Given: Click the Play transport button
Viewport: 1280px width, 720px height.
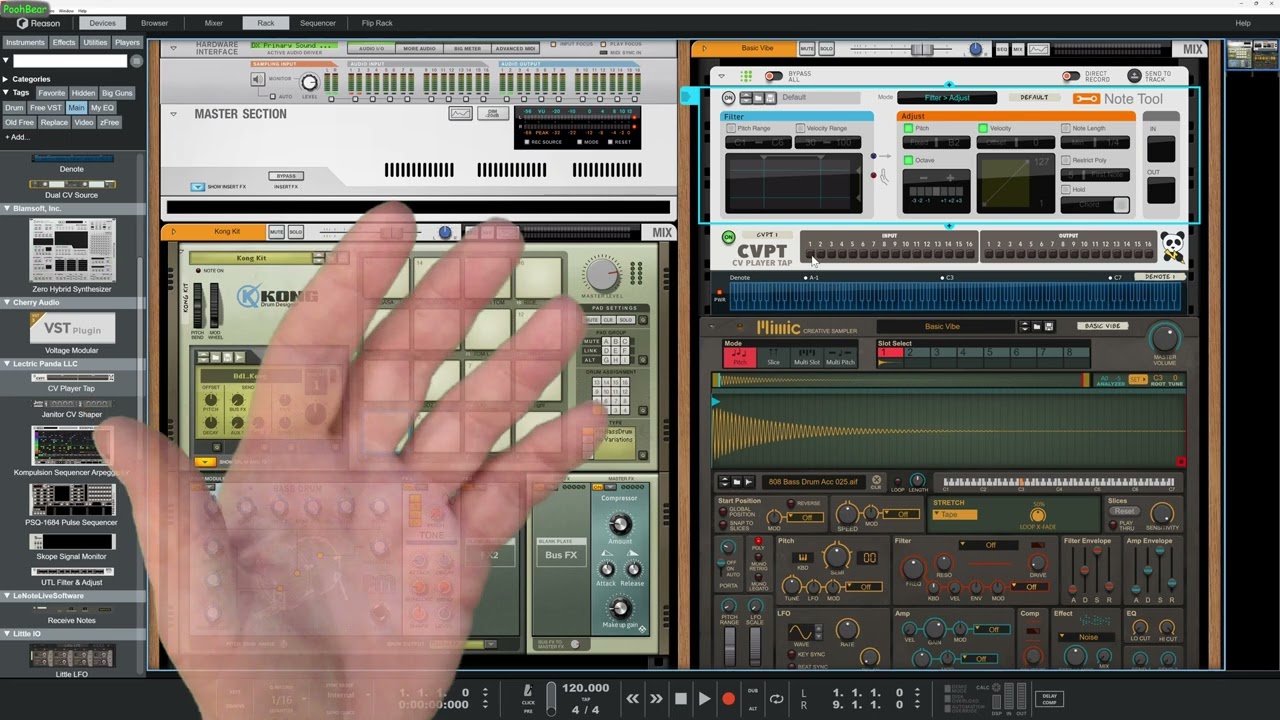Looking at the screenshot, I should pyautogui.click(x=704, y=699).
